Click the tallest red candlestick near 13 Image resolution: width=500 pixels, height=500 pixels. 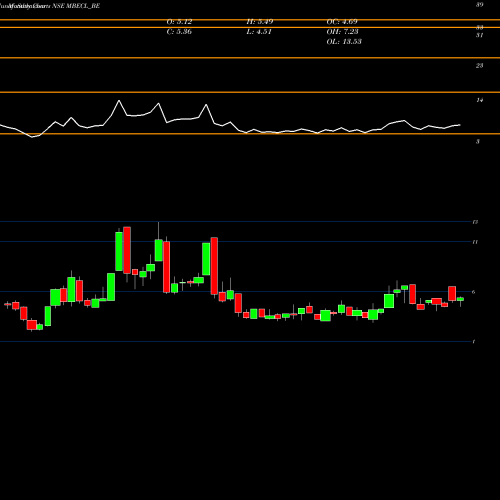[x=127, y=250]
